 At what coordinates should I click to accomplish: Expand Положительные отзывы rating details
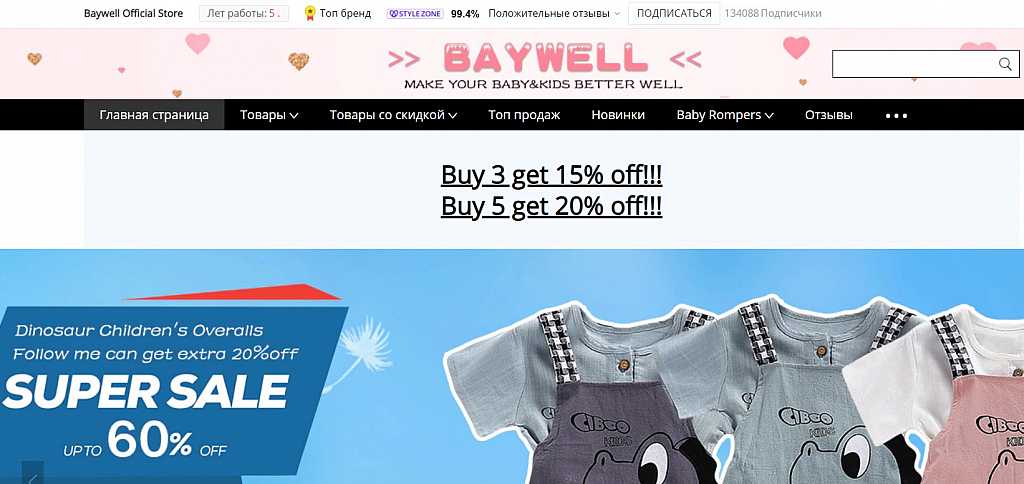(x=553, y=13)
